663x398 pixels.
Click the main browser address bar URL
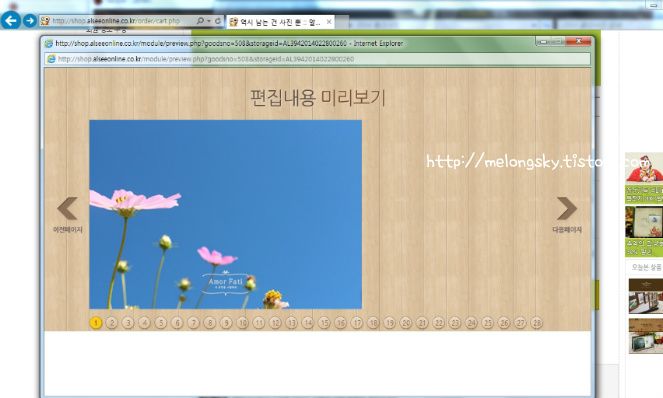pos(116,20)
